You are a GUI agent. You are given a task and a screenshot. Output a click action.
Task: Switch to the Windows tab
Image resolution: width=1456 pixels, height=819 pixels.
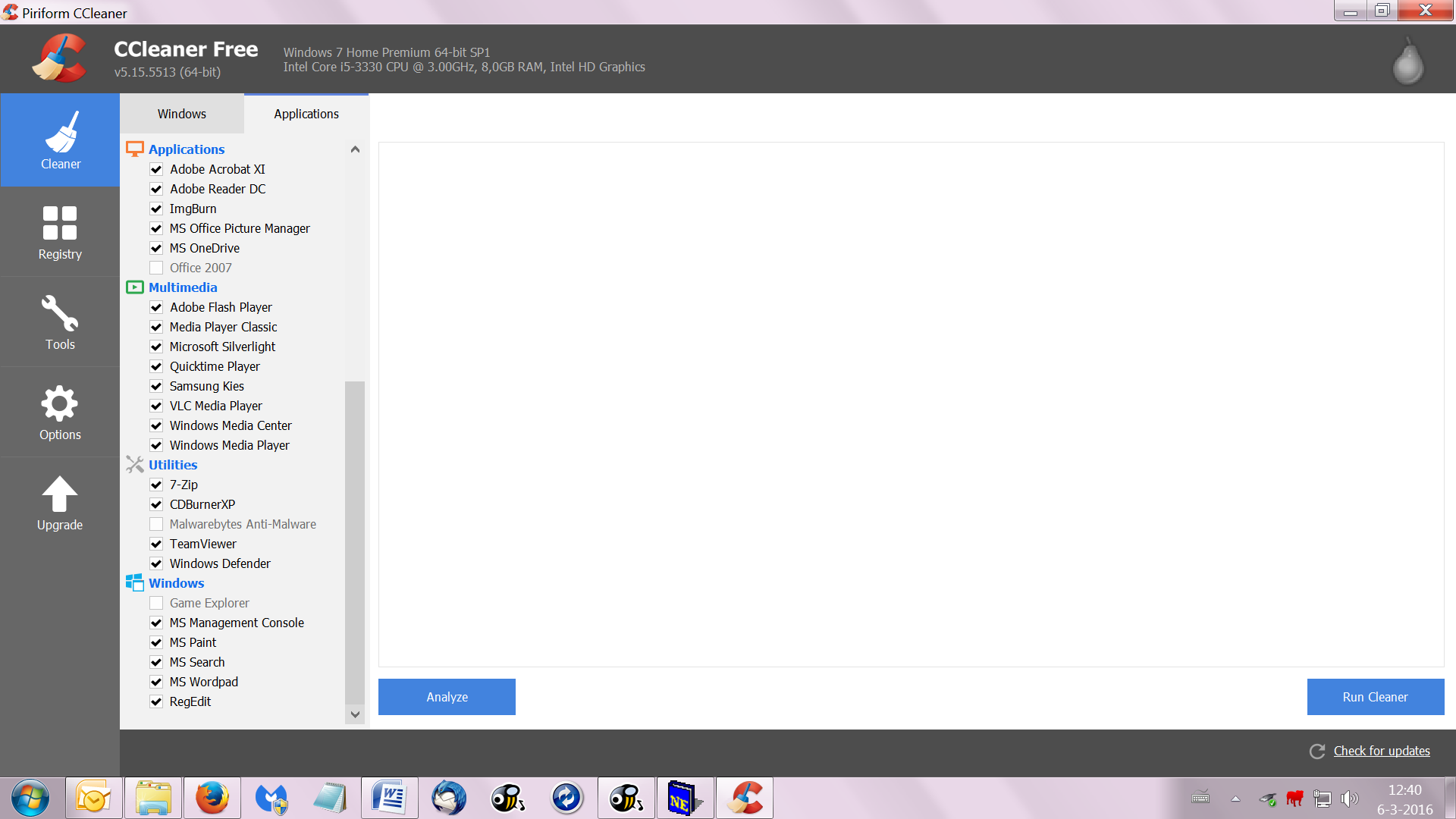[x=182, y=114]
